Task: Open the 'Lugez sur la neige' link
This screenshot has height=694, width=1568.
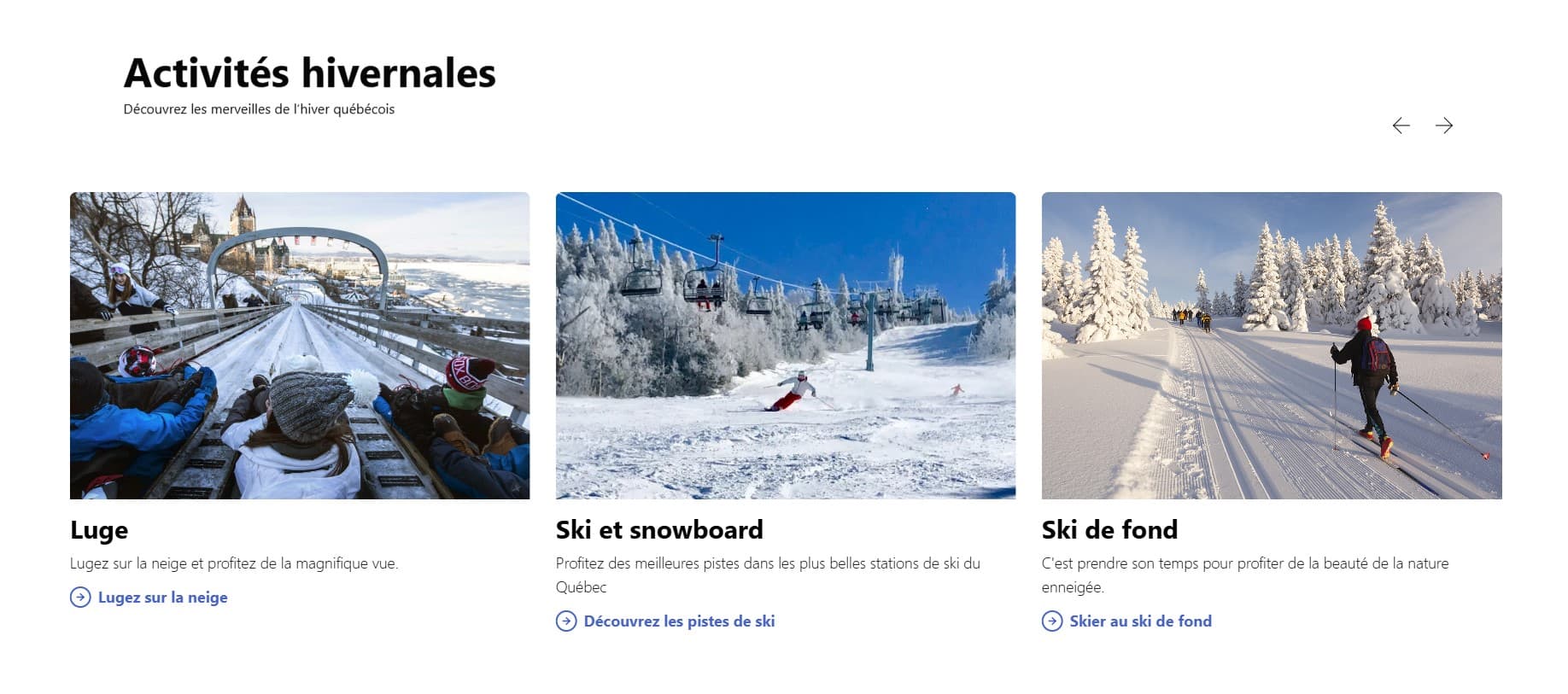Action: [163, 598]
